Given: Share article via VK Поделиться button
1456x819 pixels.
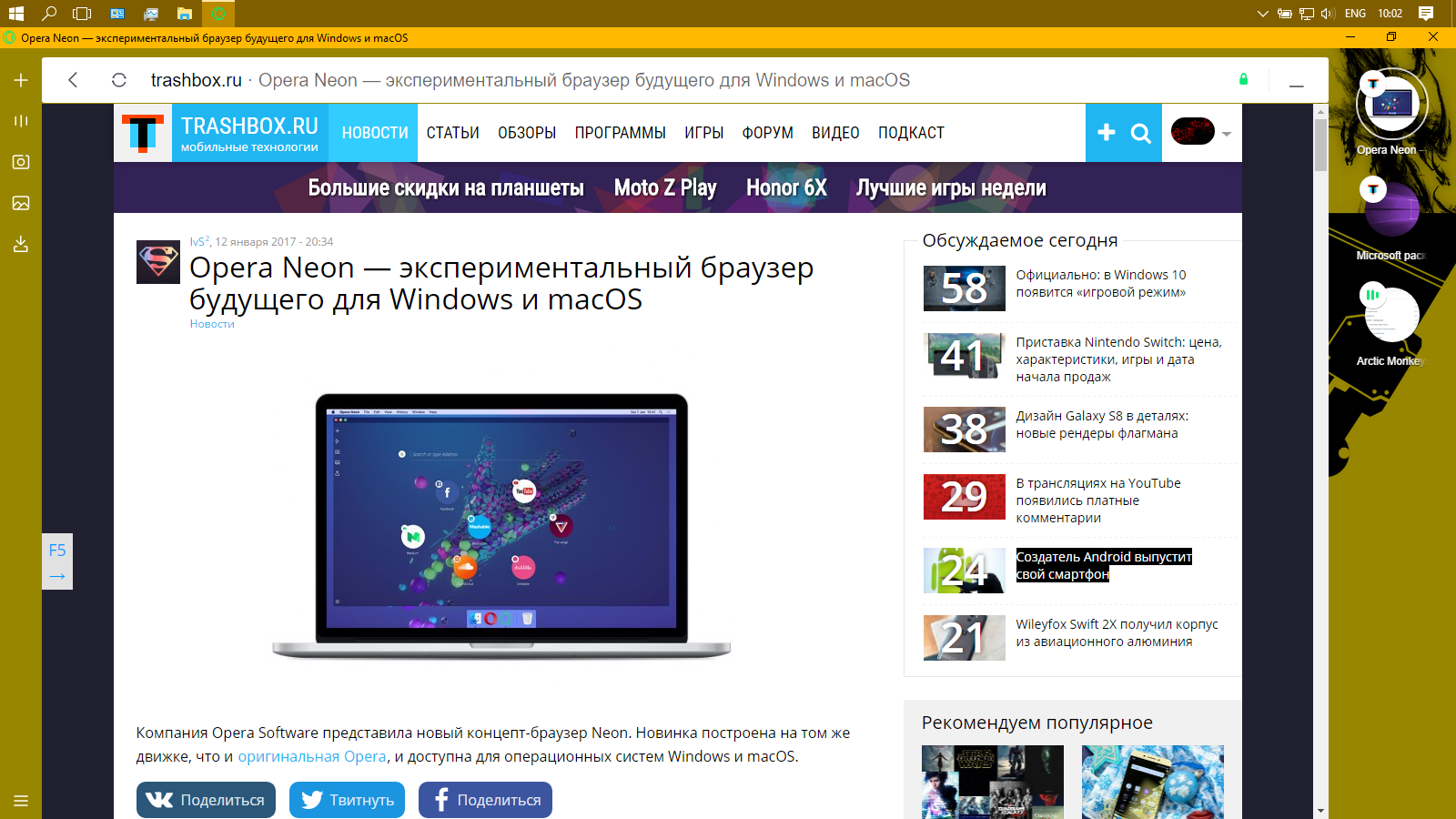Looking at the screenshot, I should point(206,800).
